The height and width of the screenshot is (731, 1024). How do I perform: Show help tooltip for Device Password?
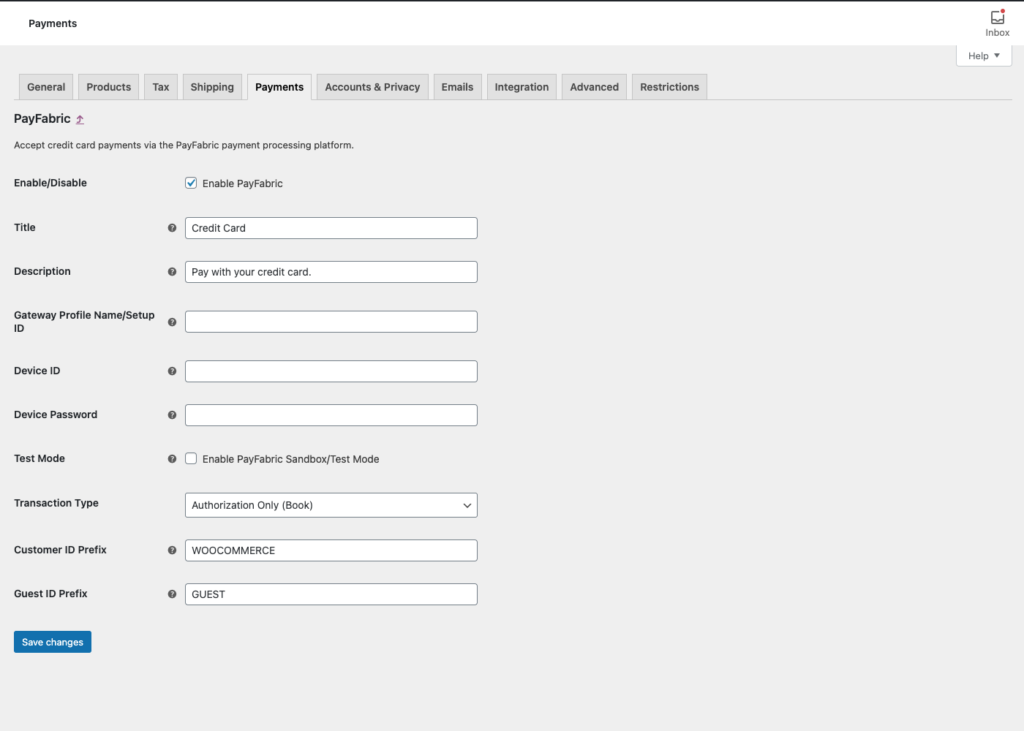coord(172,415)
